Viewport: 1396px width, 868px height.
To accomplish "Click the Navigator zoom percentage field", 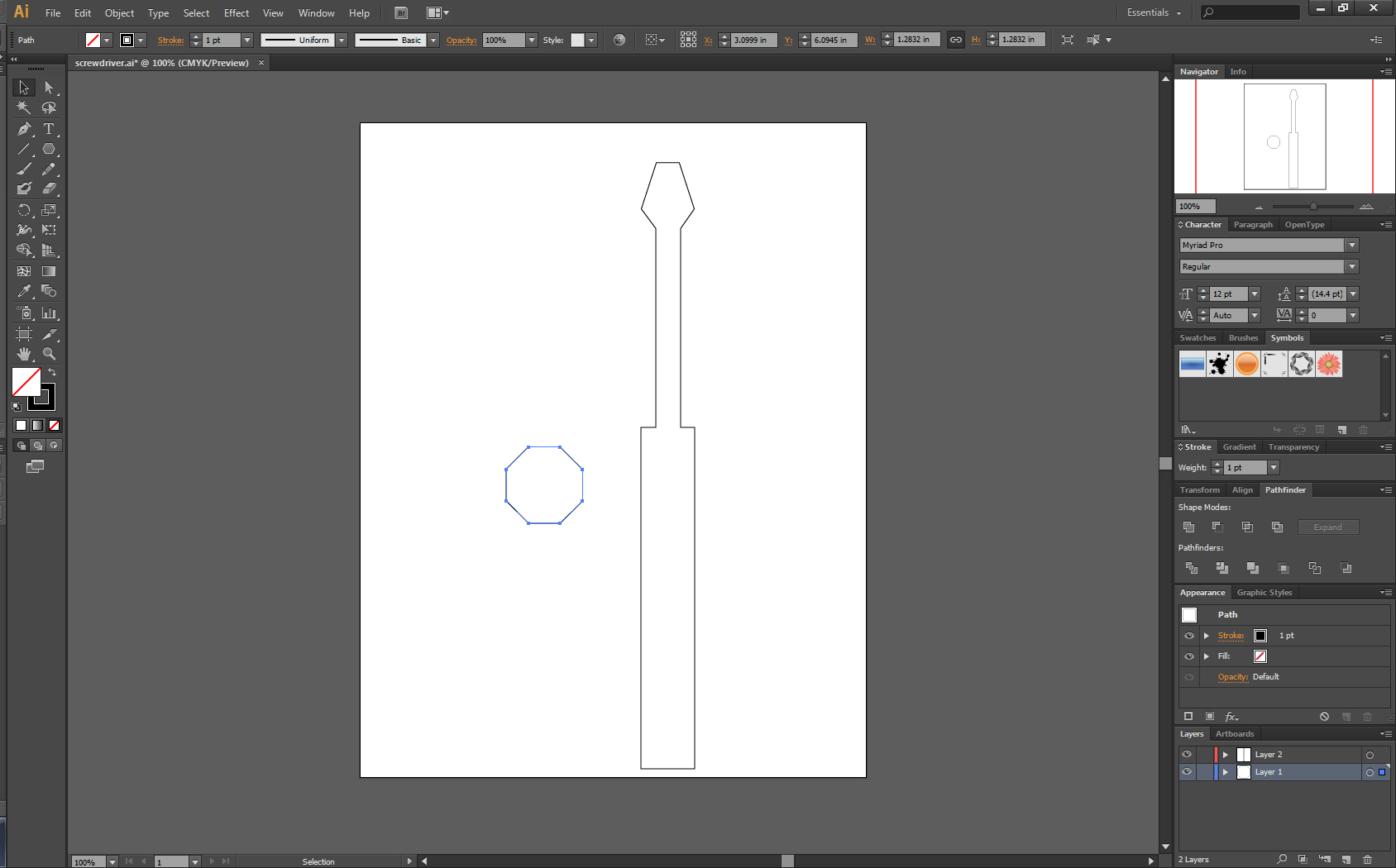I will click(x=1196, y=207).
